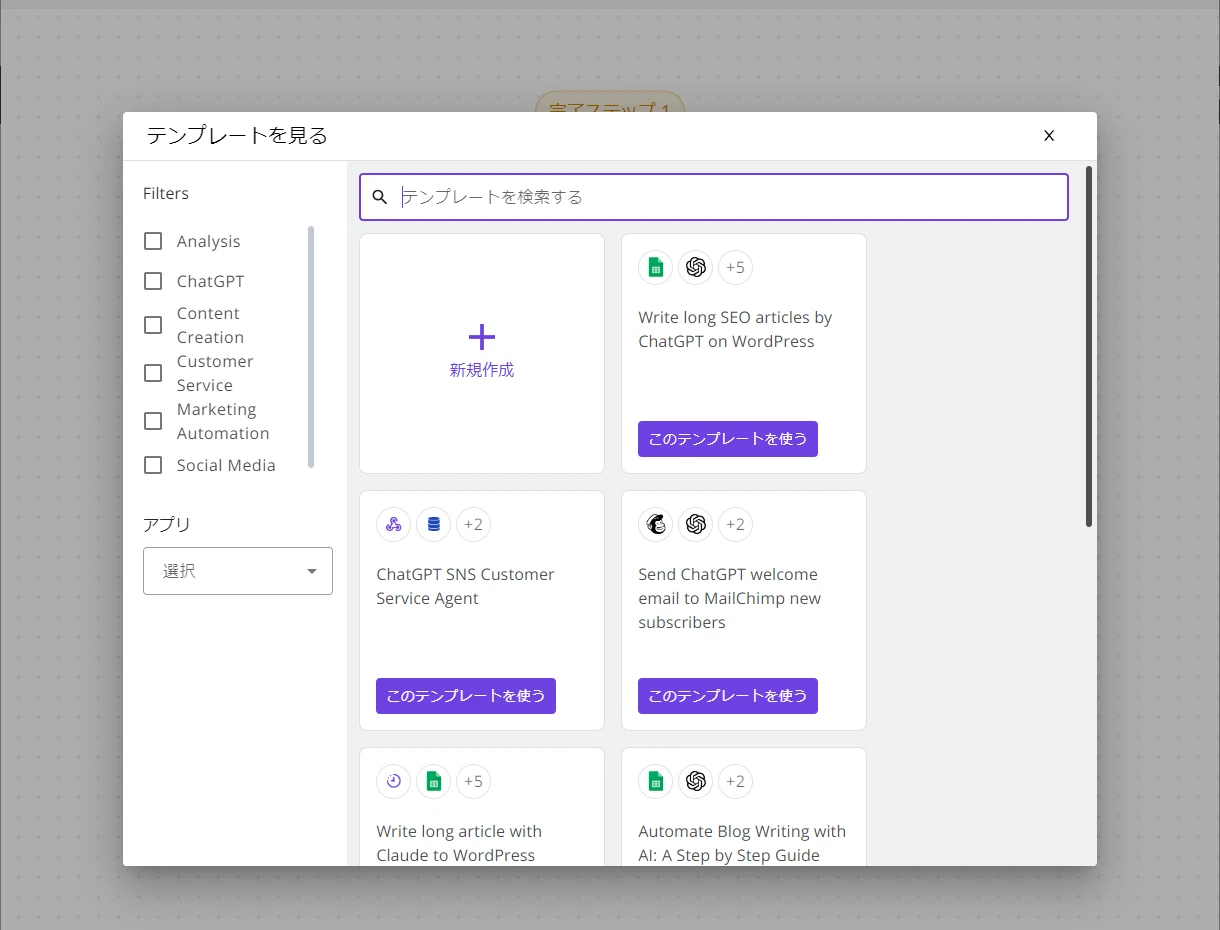Click the 'Filters' heading text
Screen dimensions: 1220x930
(166, 193)
